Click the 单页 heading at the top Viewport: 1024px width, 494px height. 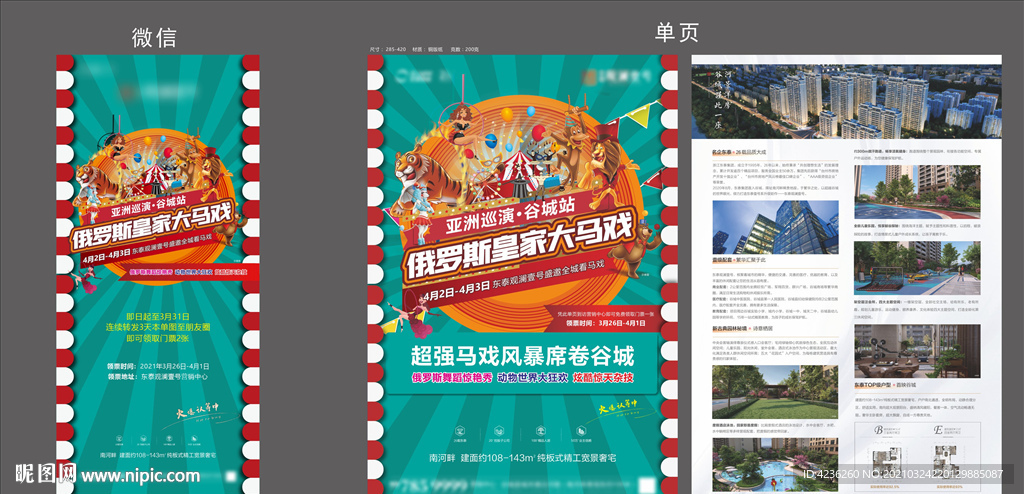pyautogui.click(x=677, y=32)
